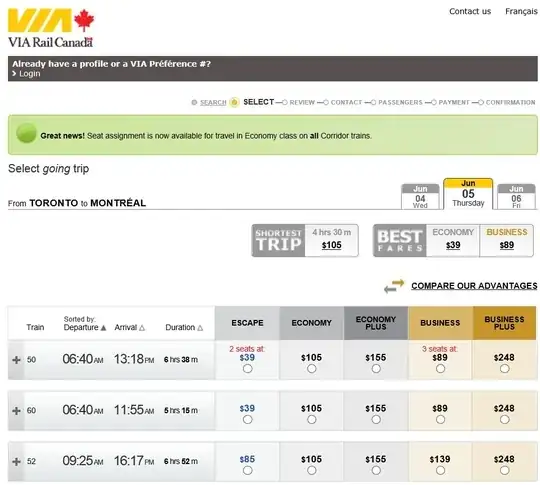Select $89 Business fare on train 60

pyautogui.click(x=440, y=420)
